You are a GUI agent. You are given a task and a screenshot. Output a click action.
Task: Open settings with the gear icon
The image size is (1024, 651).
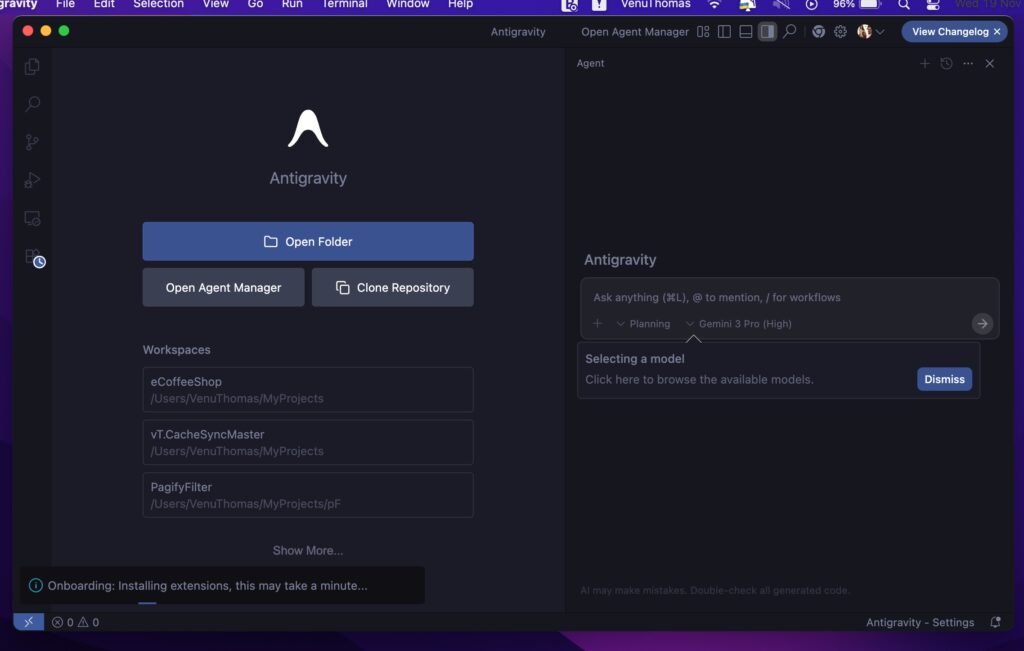pyautogui.click(x=840, y=32)
